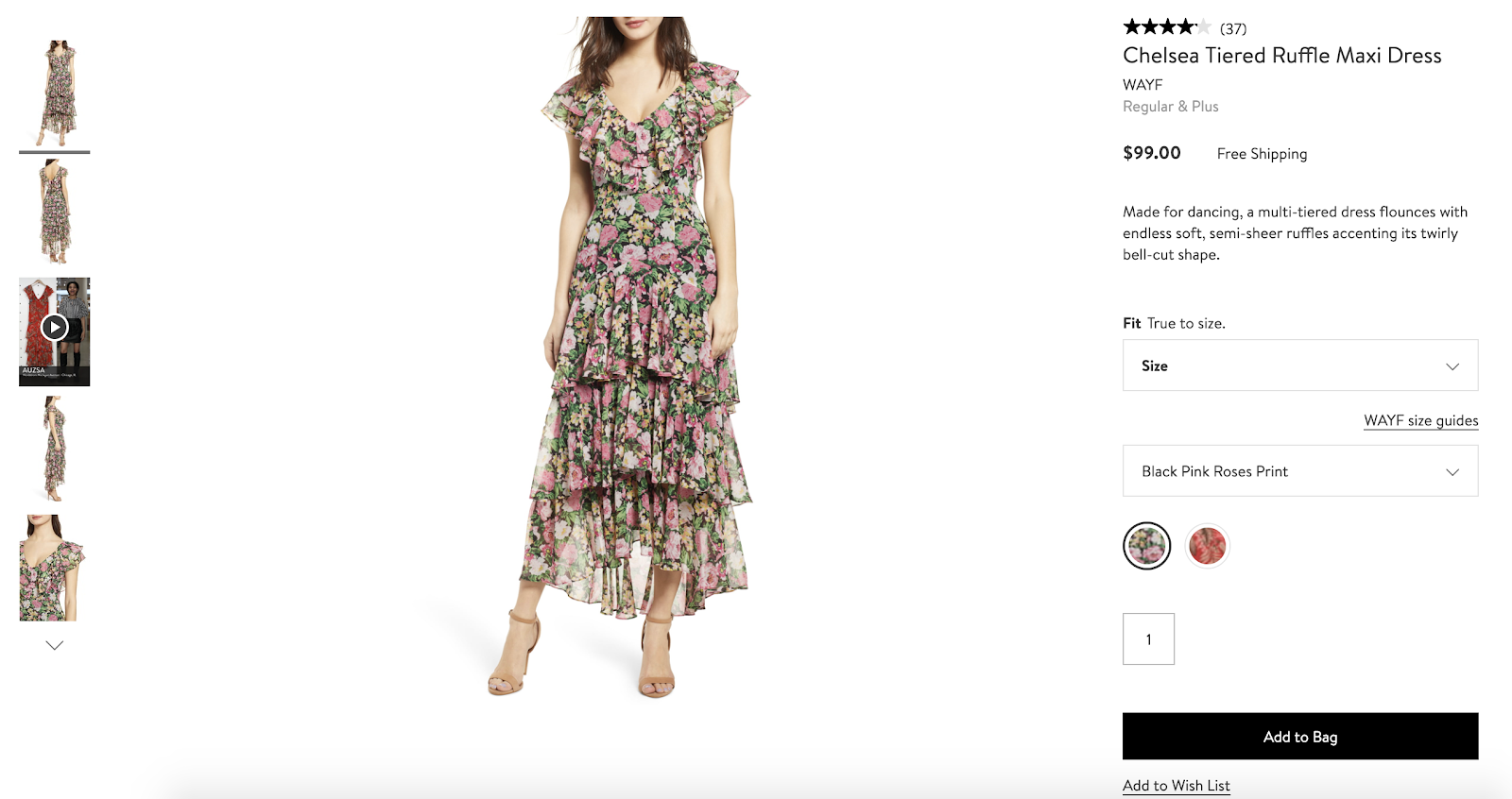Select the back-view dress thumbnail
The height and width of the screenshot is (799, 1512).
coord(54,212)
